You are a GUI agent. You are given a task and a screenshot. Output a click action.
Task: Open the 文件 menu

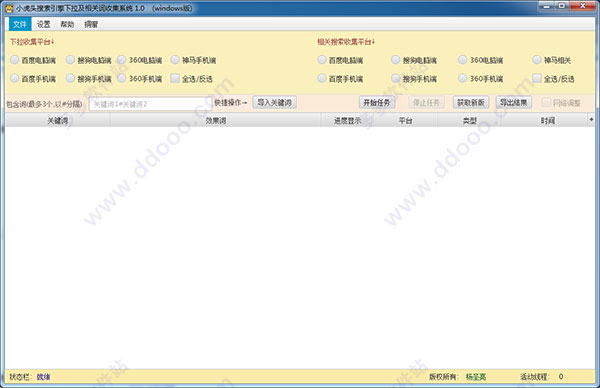[20, 24]
